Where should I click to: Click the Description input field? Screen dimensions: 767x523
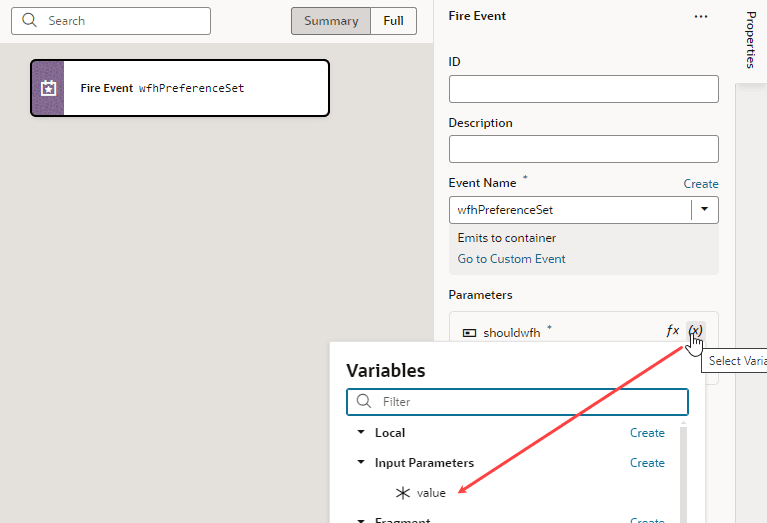(584, 149)
